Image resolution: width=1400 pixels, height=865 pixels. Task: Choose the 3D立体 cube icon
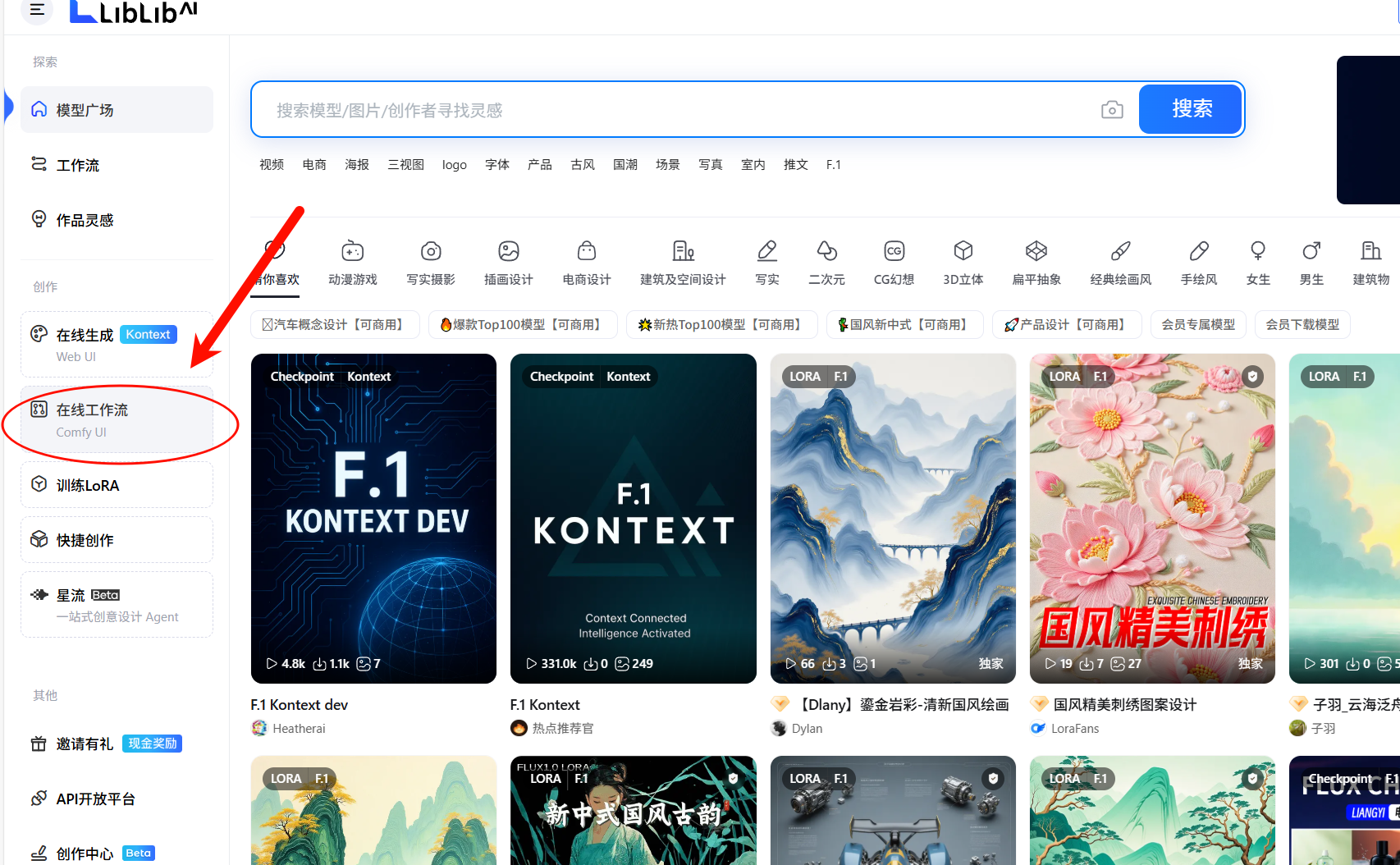(963, 250)
